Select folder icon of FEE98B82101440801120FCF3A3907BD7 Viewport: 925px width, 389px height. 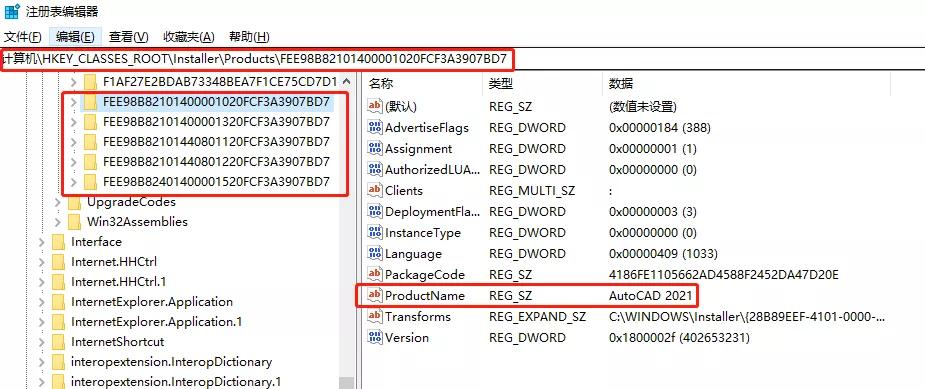(90, 142)
